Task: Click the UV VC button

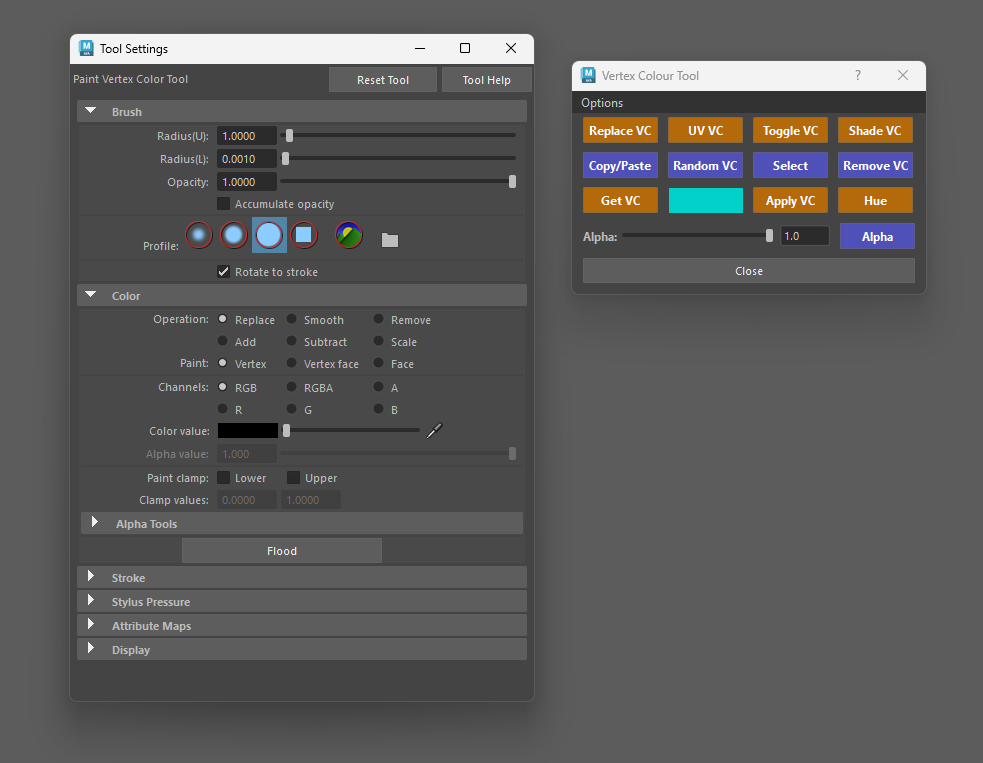Action: [705, 130]
